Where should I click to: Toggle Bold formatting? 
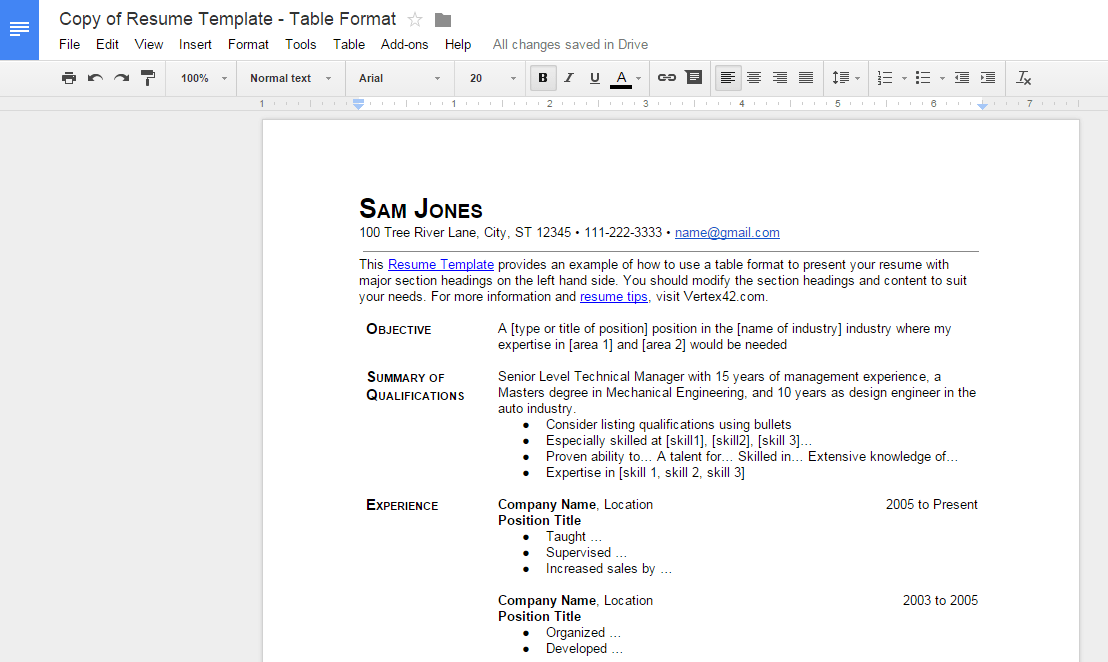pos(543,78)
